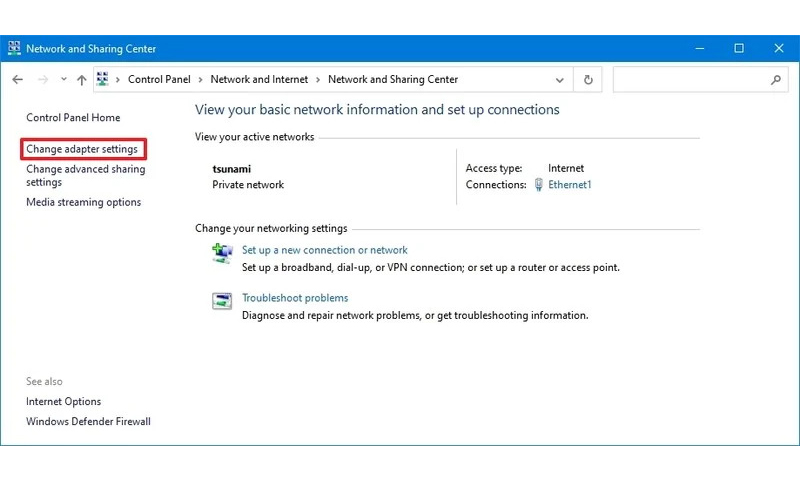The width and height of the screenshot is (800, 481).
Task: Click the Private network label
Action: (248, 185)
